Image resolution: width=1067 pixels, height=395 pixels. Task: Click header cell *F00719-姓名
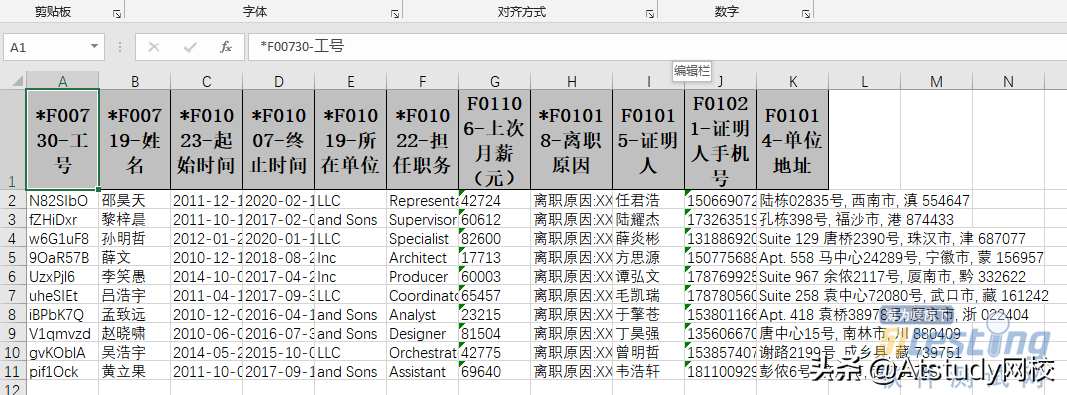135,140
